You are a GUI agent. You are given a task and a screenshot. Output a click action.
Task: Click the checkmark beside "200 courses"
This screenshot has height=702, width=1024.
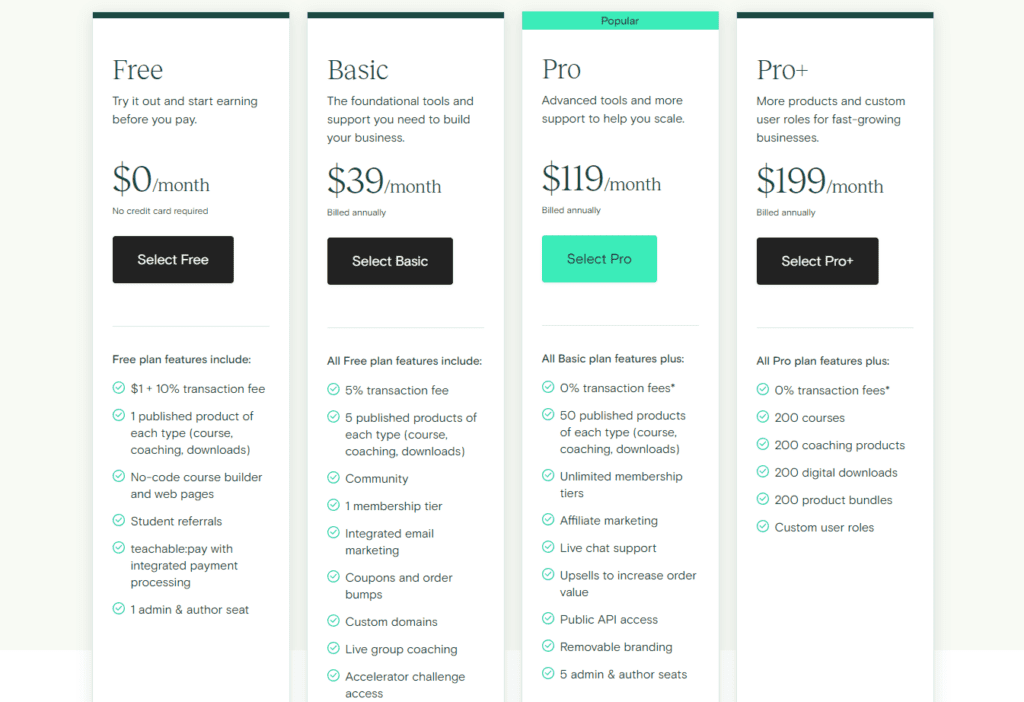click(x=763, y=417)
